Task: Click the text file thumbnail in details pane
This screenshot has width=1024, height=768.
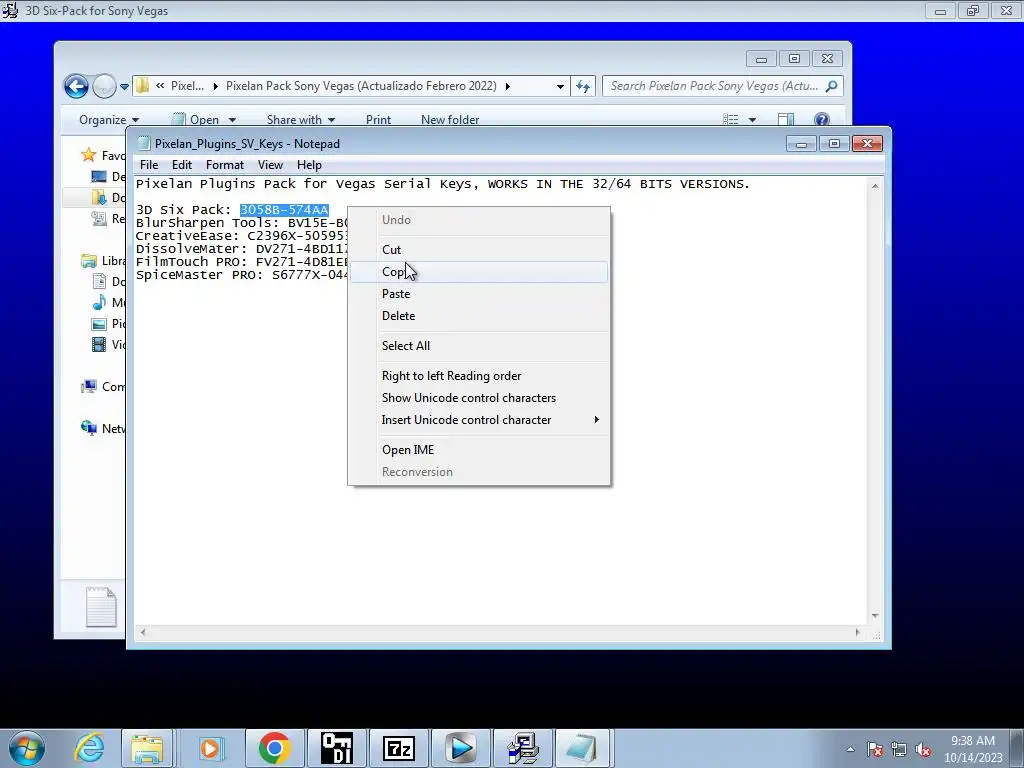Action: point(101,607)
